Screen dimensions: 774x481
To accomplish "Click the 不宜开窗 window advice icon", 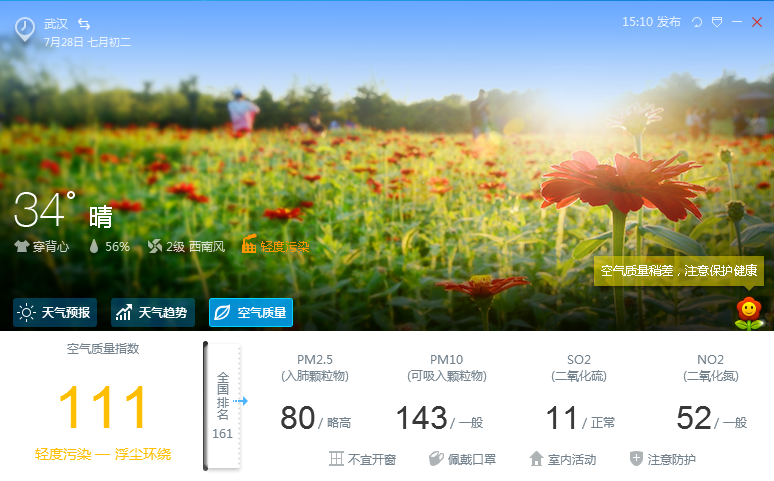I will [336, 459].
